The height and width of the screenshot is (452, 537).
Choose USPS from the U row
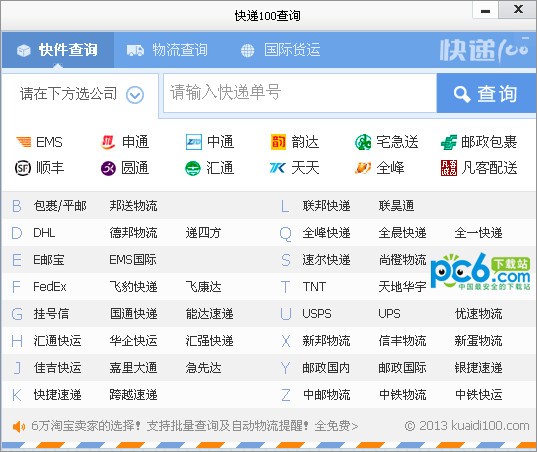click(x=317, y=314)
